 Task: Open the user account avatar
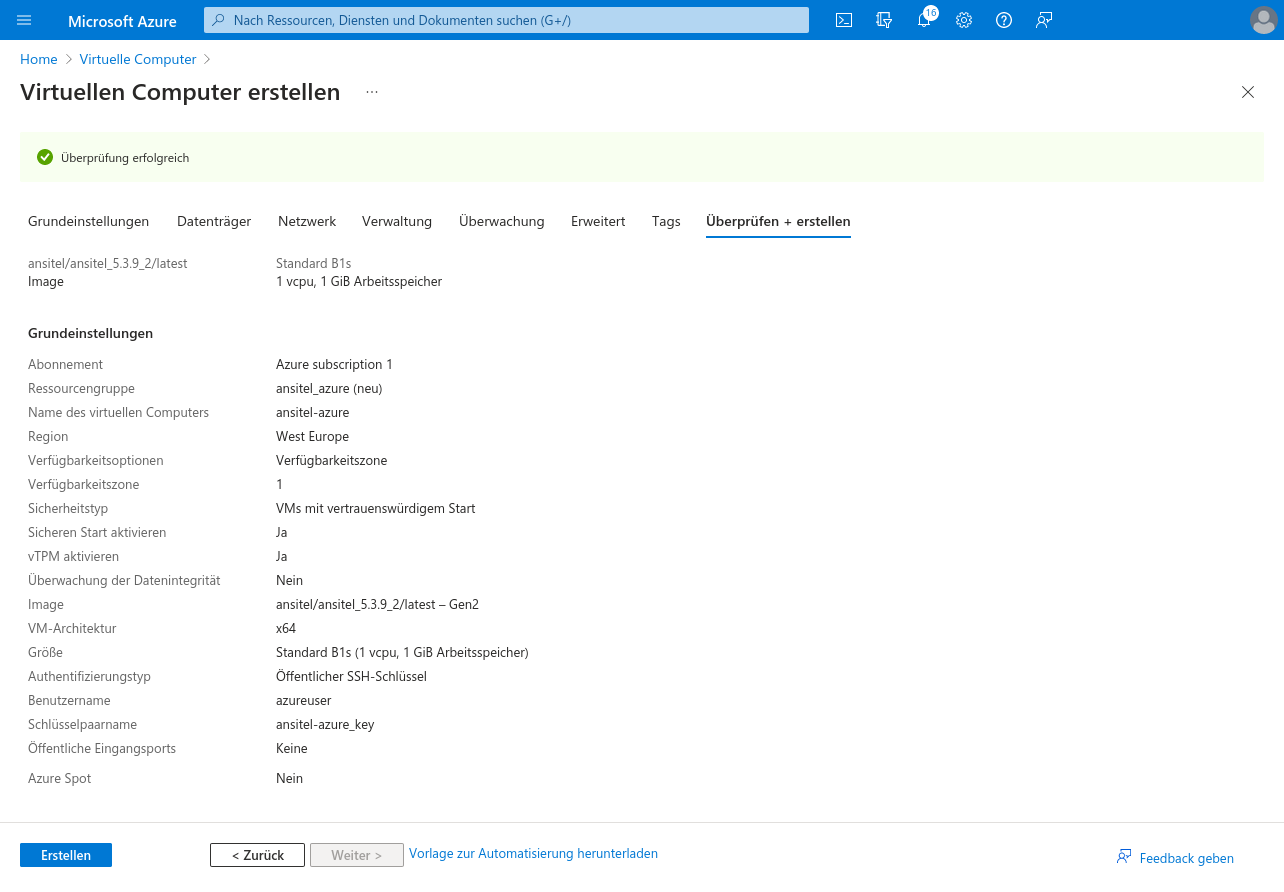coord(1263,20)
